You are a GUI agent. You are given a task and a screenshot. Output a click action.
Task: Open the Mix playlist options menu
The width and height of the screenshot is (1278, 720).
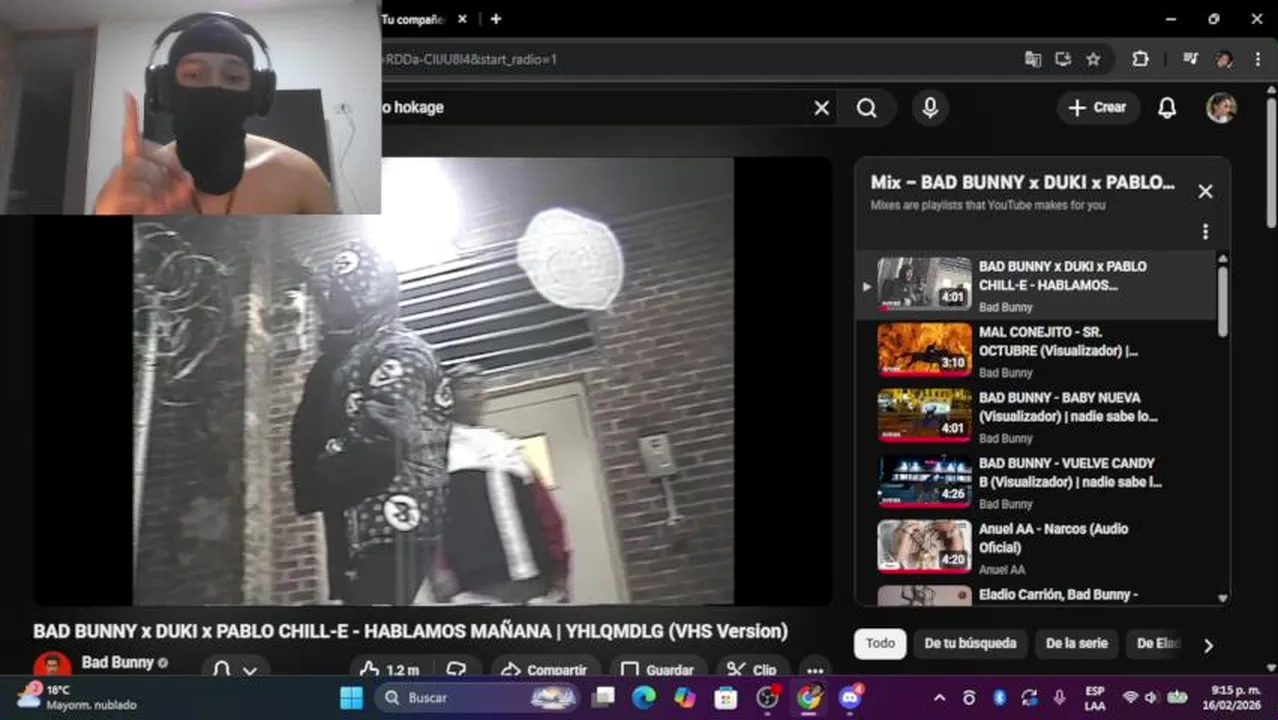pos(1205,232)
